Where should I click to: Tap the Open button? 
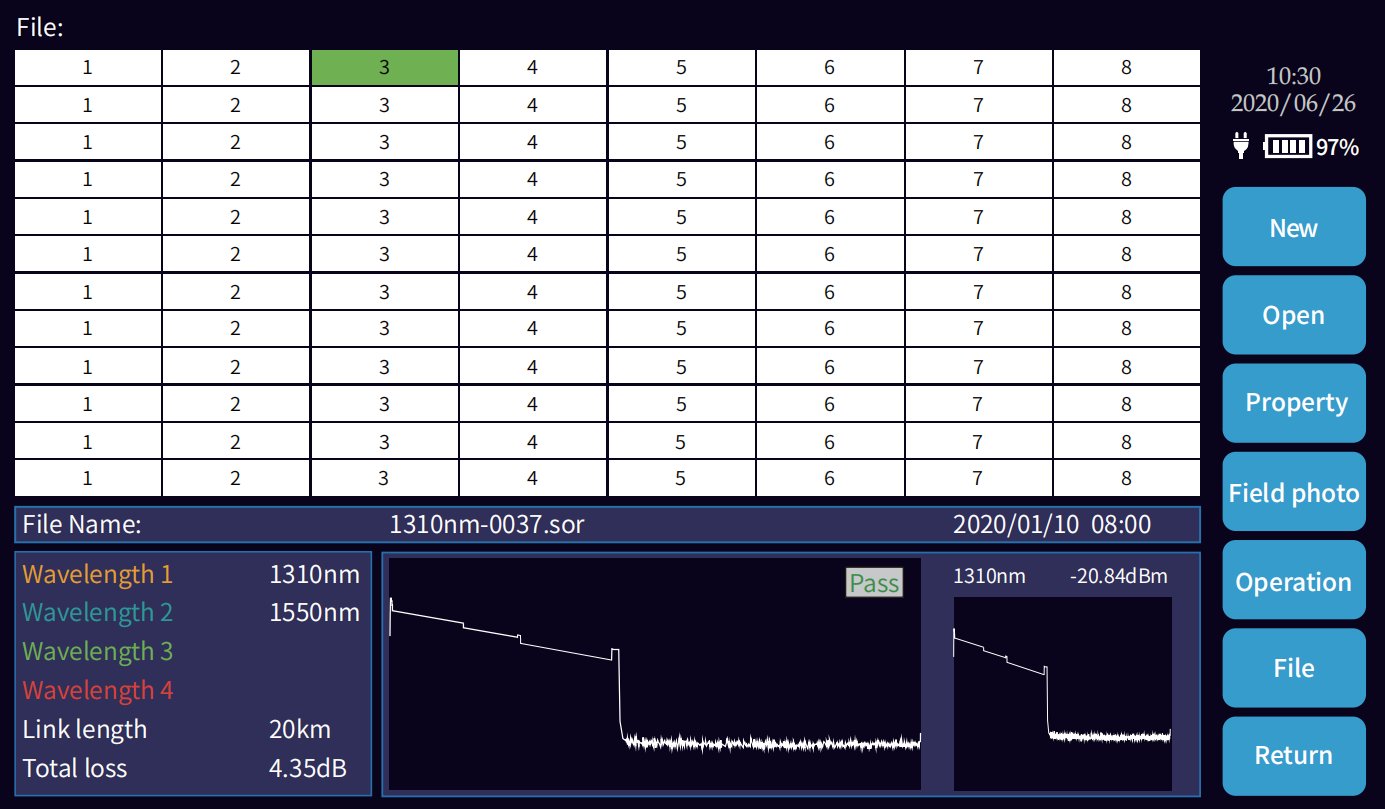[x=1293, y=315]
